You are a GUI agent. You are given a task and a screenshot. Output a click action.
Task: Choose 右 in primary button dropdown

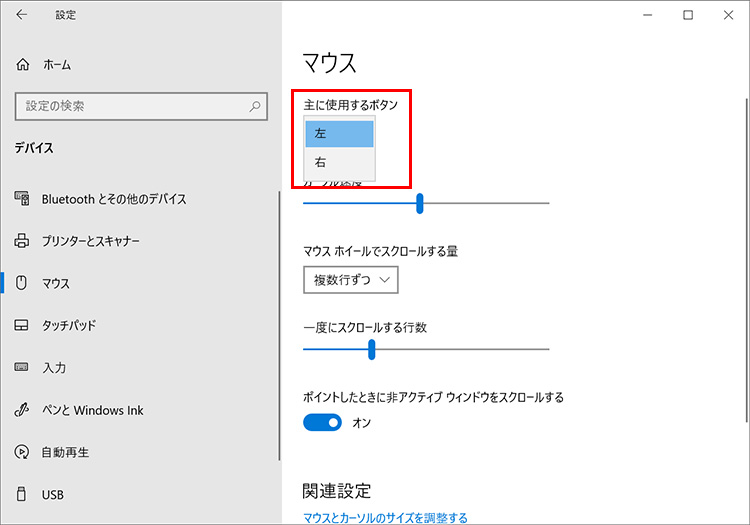pyautogui.click(x=339, y=162)
